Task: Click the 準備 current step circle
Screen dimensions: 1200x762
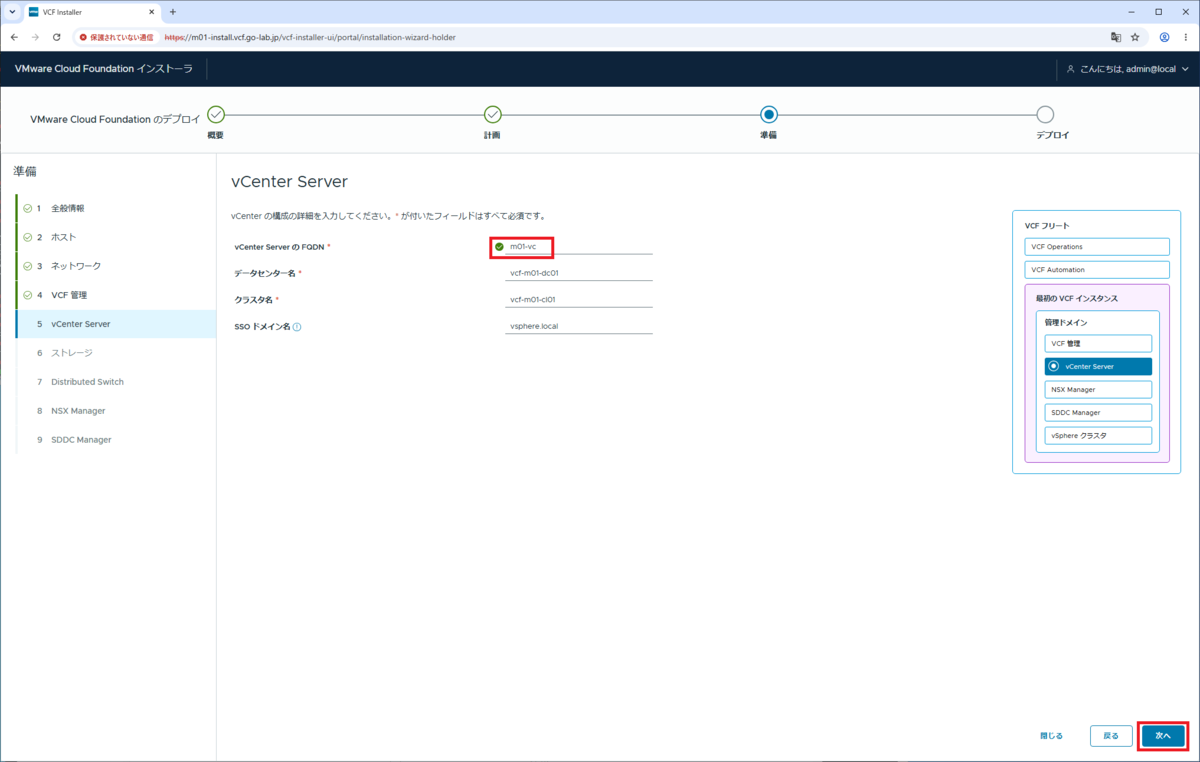Action: 768,115
